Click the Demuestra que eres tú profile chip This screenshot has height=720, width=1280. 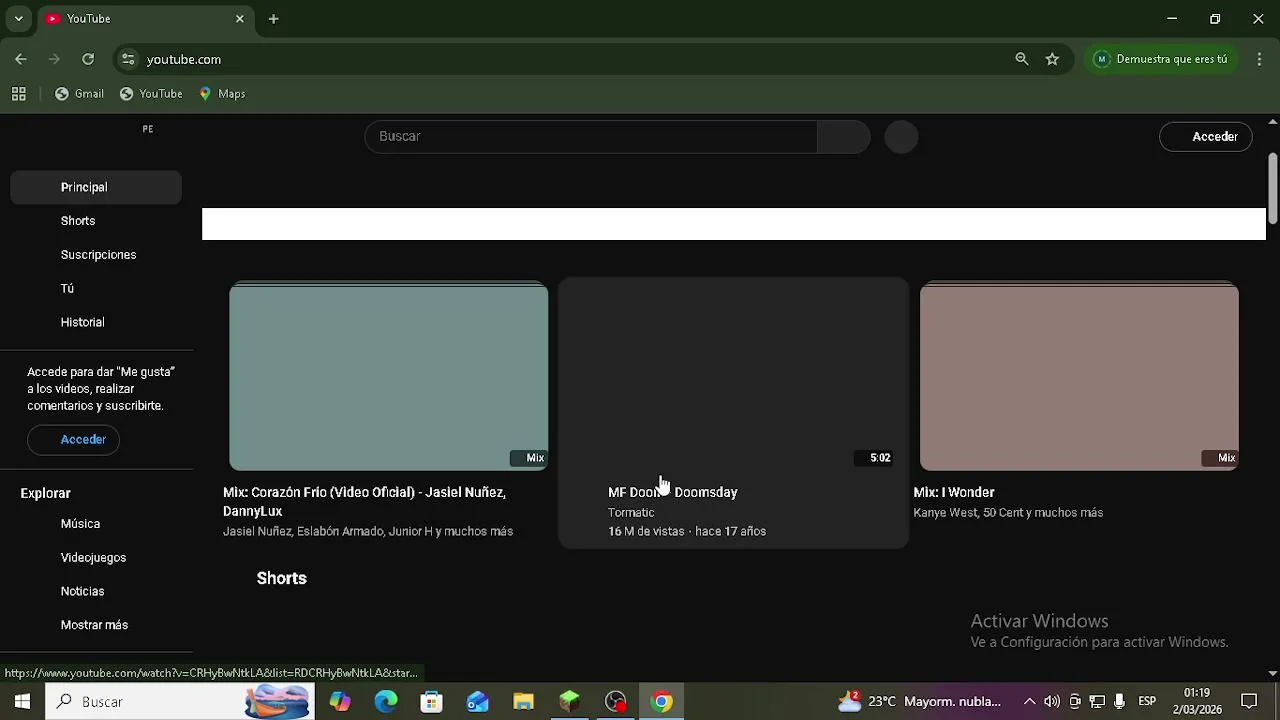tap(1161, 59)
